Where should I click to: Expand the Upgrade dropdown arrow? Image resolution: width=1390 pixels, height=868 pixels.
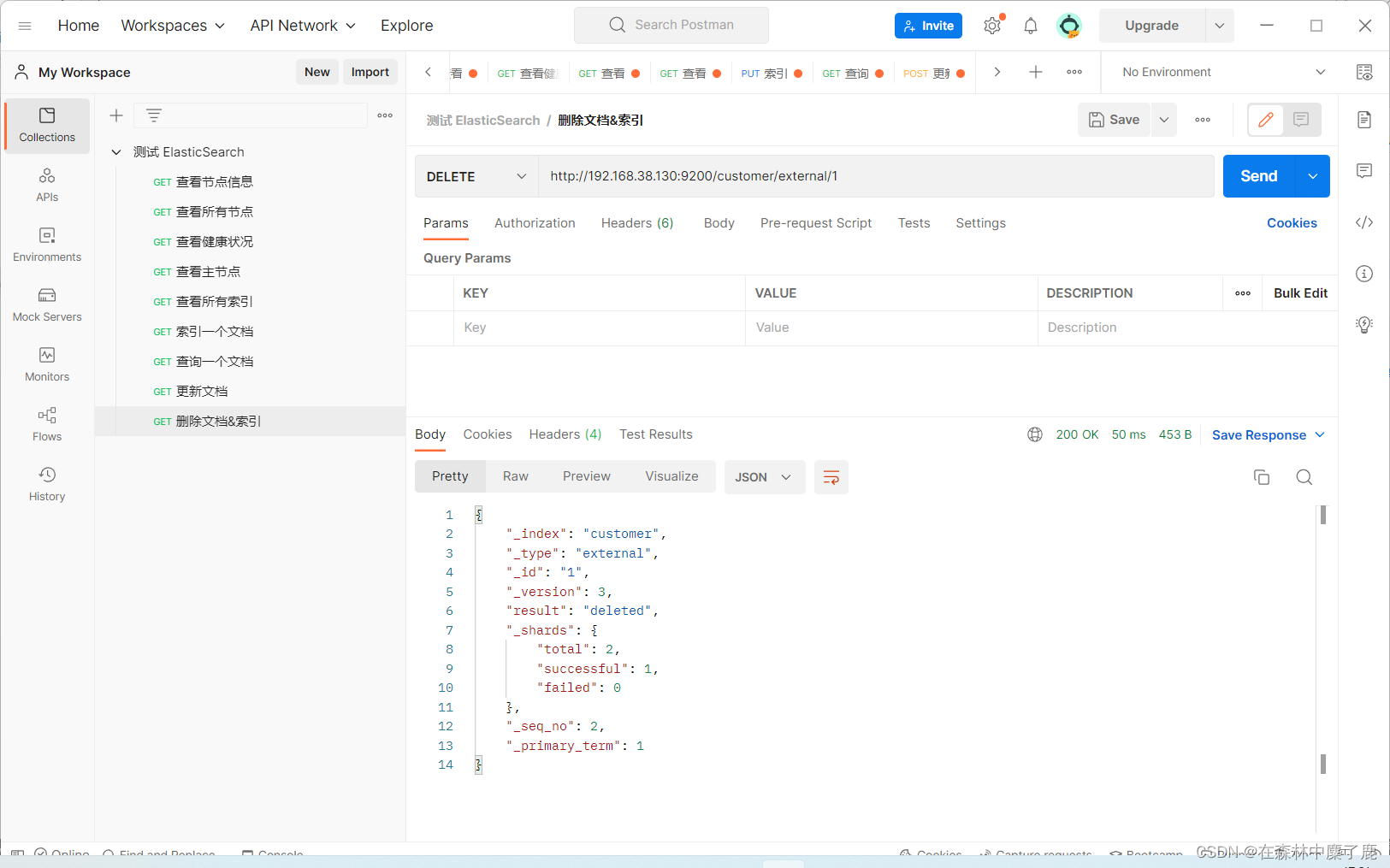click(x=1220, y=26)
